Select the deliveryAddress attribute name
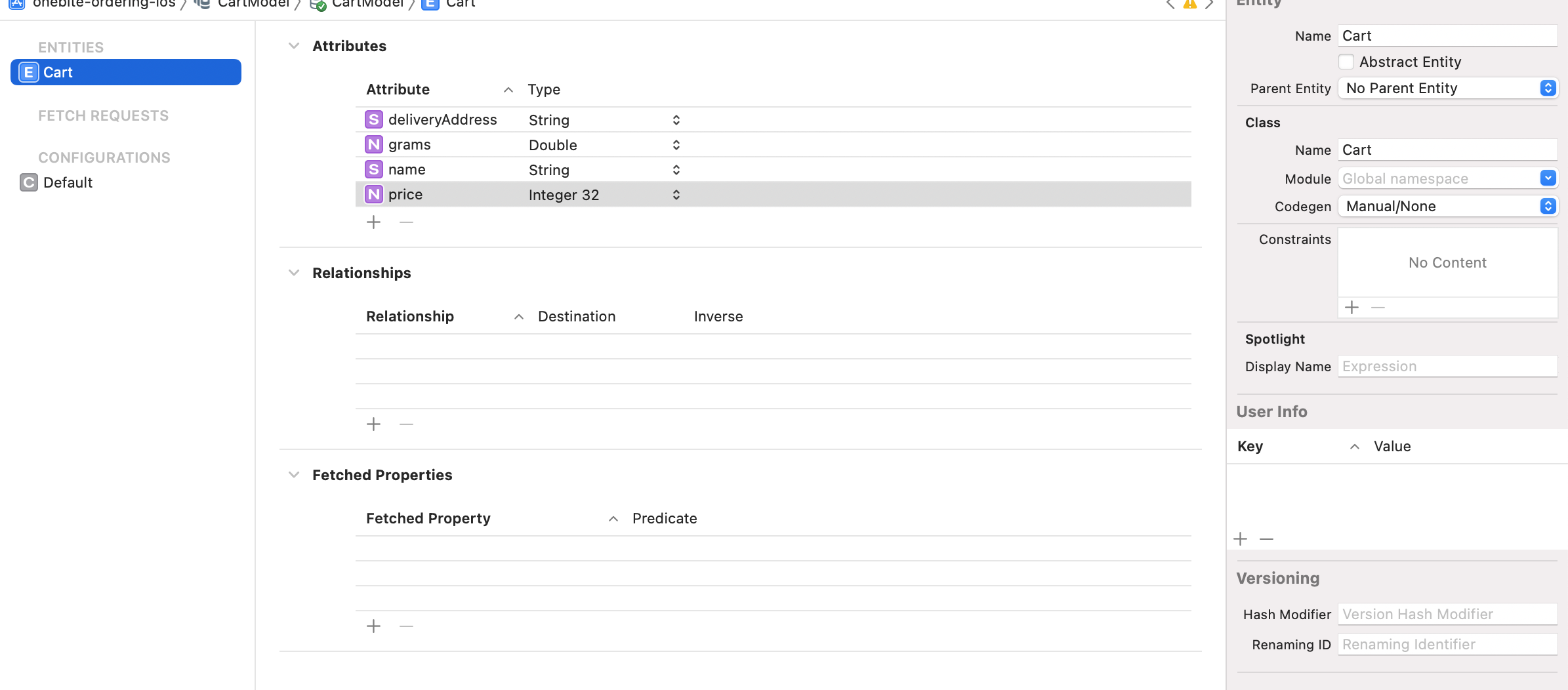Viewport: 1568px width, 690px height. coord(442,119)
